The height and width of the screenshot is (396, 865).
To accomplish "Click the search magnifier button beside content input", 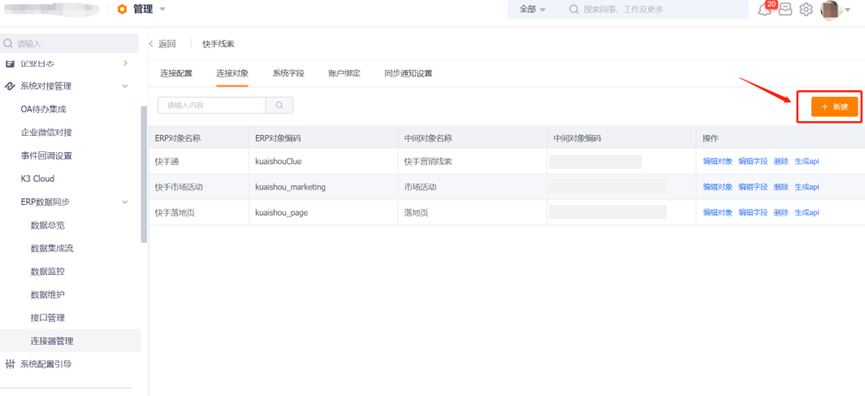I will [280, 105].
